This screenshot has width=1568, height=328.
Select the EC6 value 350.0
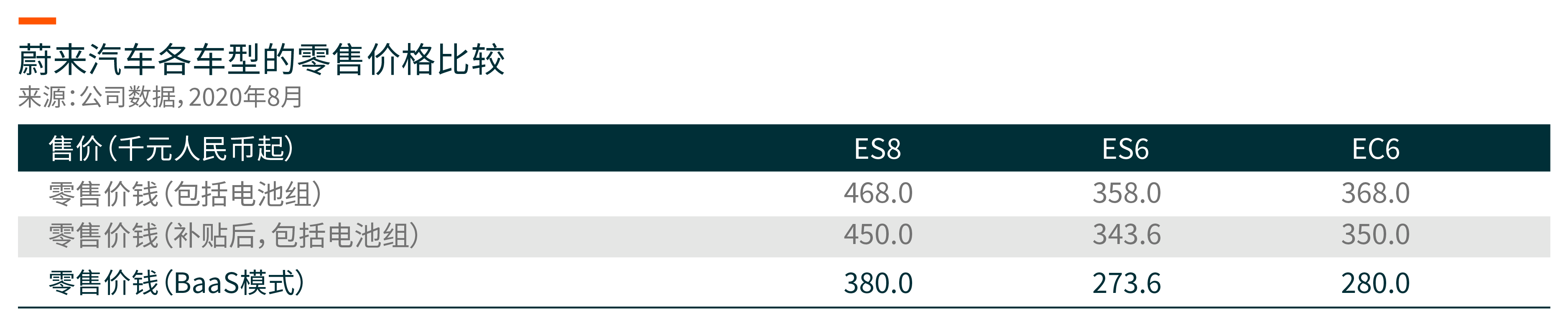click(1376, 235)
